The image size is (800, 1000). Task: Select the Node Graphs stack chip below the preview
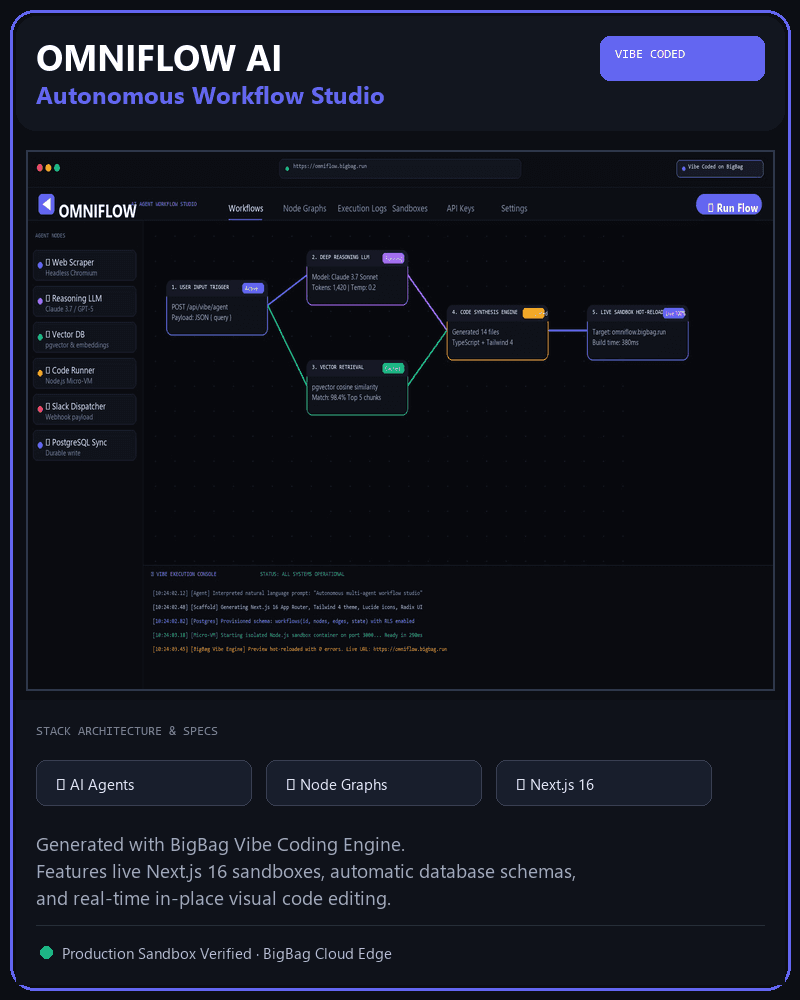click(374, 783)
